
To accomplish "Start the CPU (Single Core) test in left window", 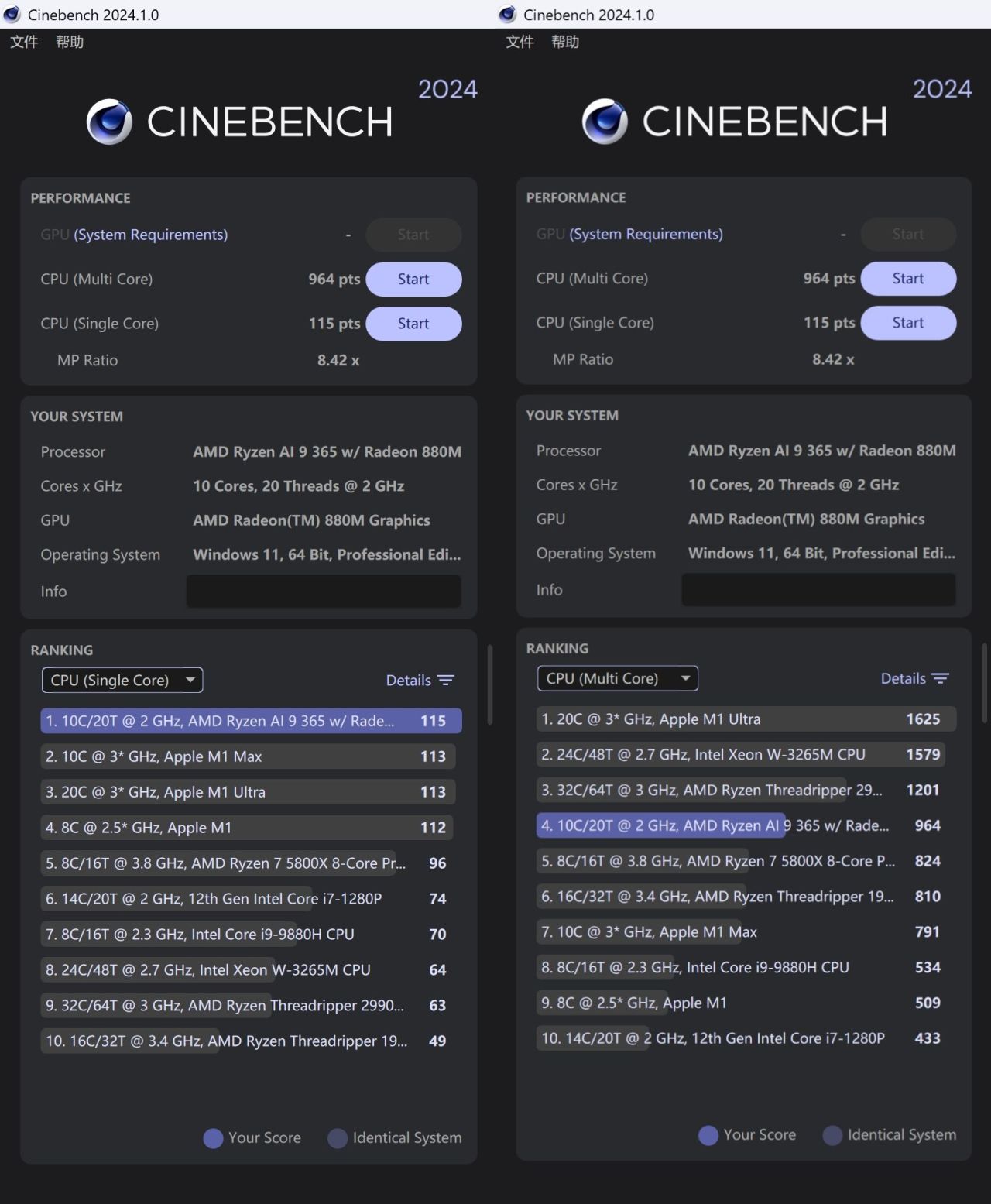I will pyautogui.click(x=413, y=324).
